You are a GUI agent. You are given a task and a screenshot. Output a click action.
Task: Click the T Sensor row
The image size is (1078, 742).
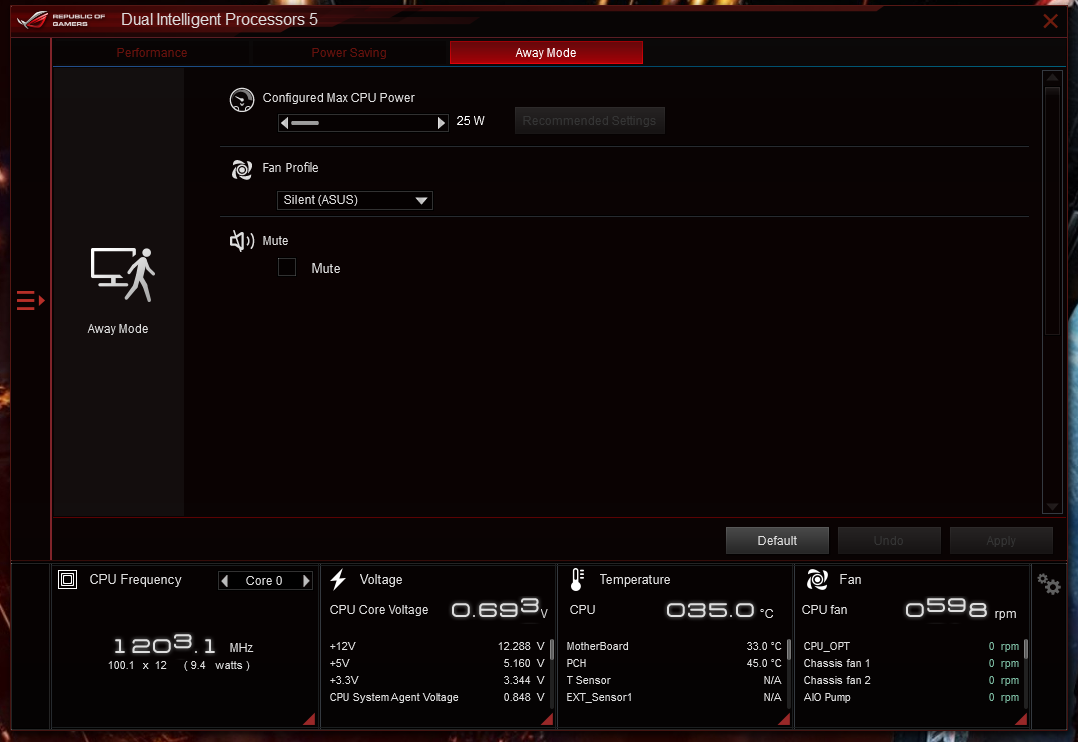(674, 680)
